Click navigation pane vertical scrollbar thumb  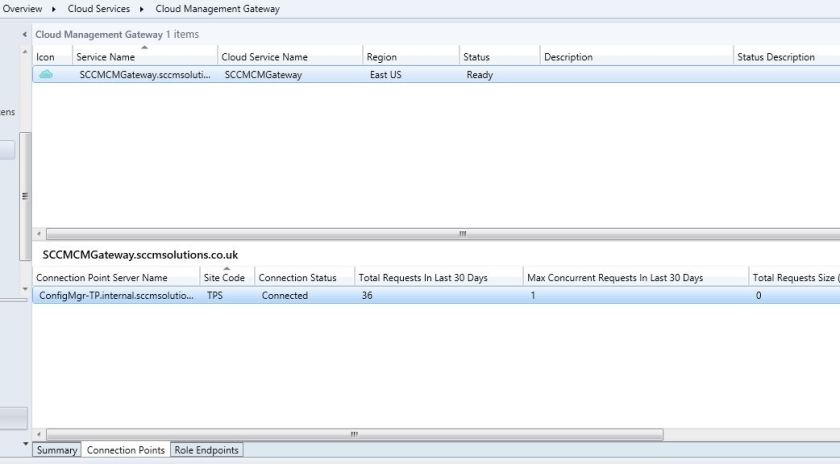tap(25, 196)
